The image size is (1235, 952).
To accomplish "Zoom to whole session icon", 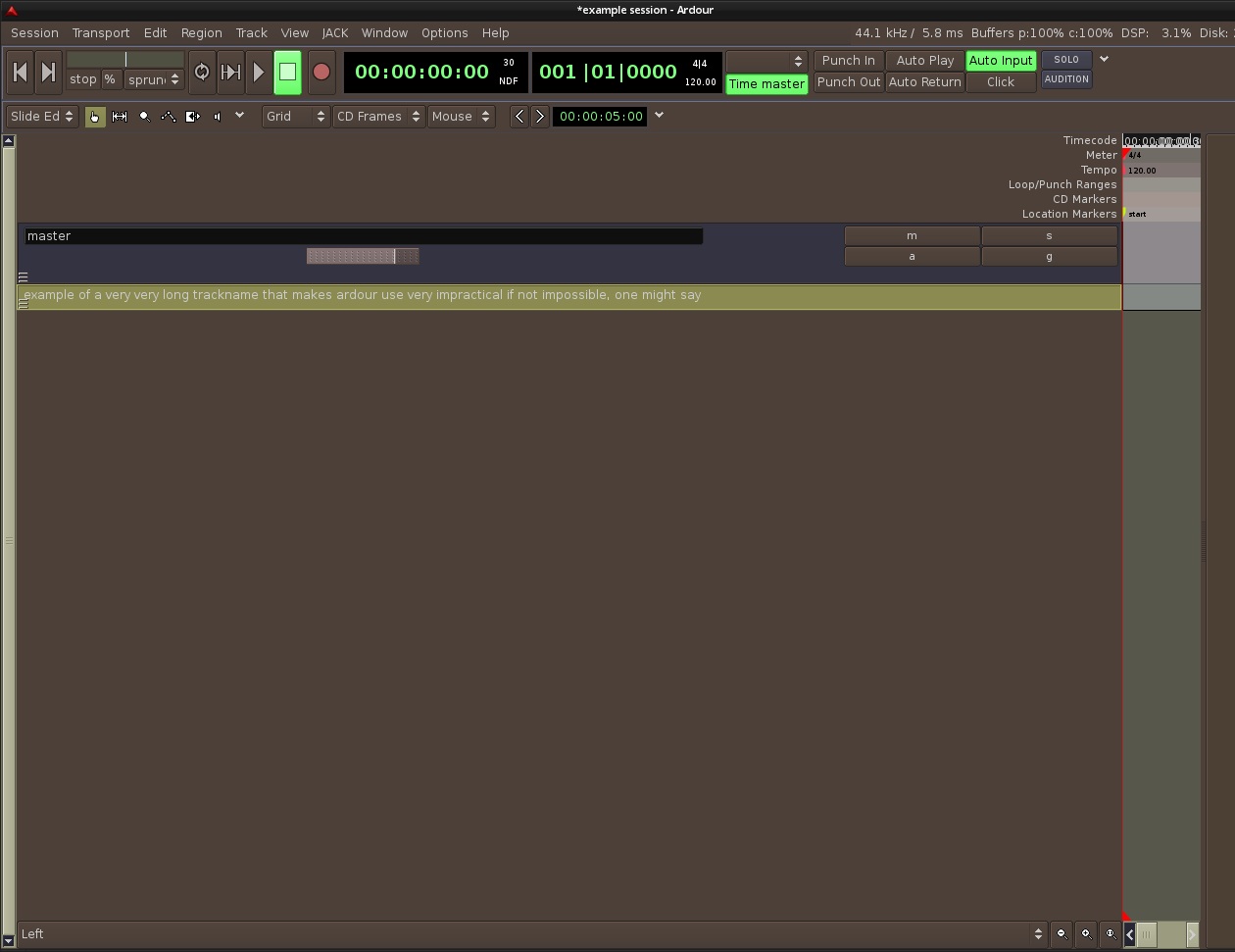I will click(1111, 934).
